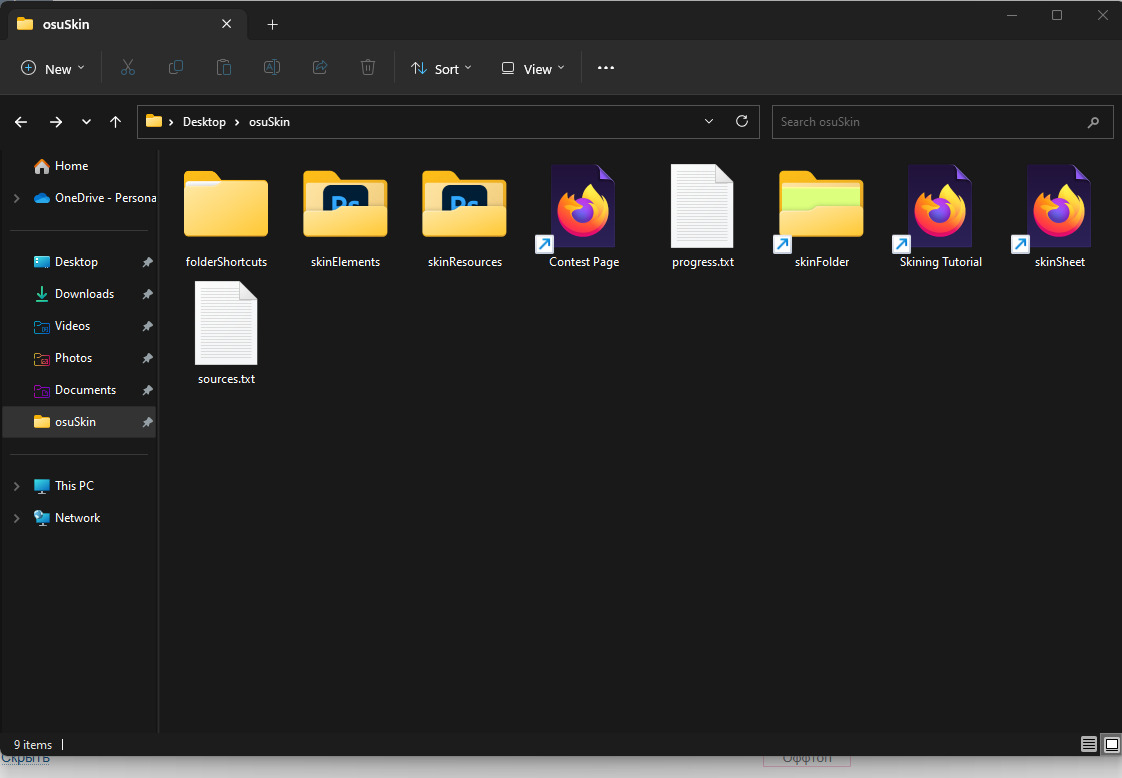Go up one folder with Up arrow
The height and width of the screenshot is (778, 1122).
[x=116, y=122]
